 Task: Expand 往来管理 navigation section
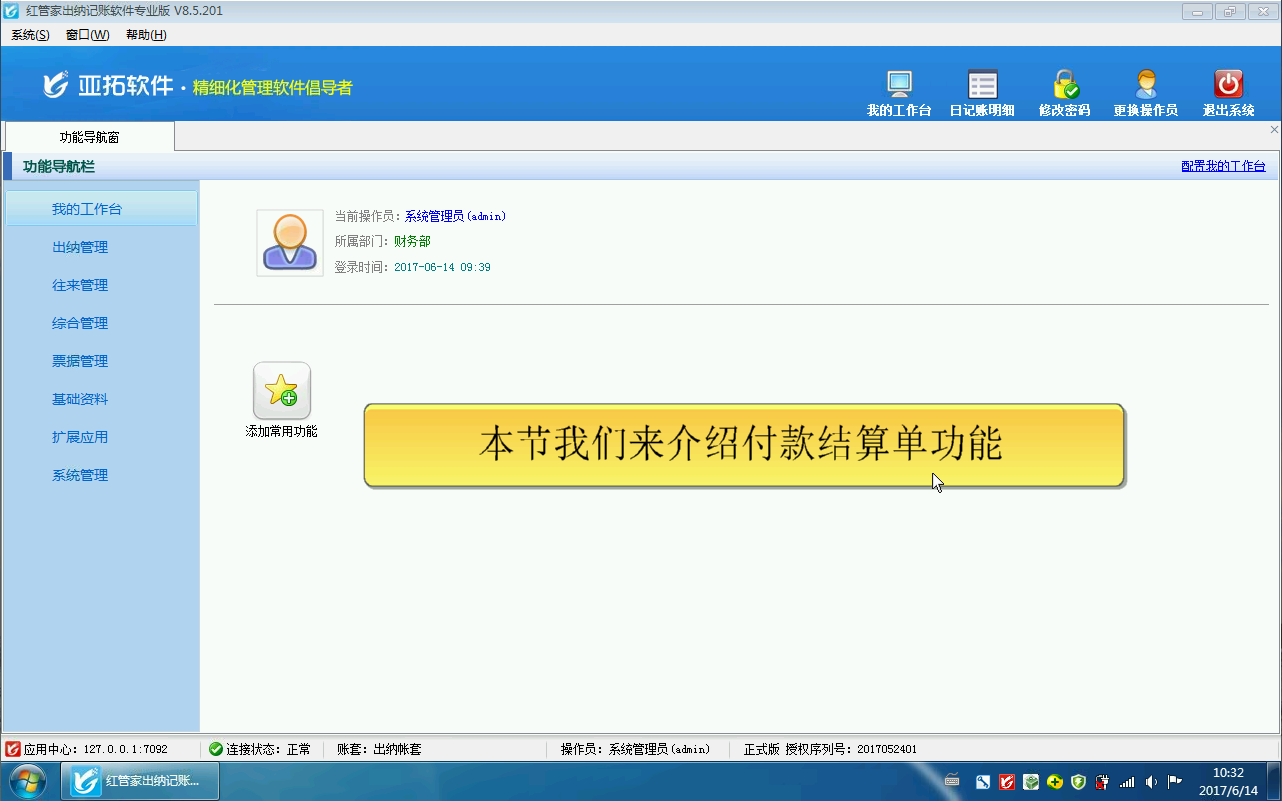point(80,285)
